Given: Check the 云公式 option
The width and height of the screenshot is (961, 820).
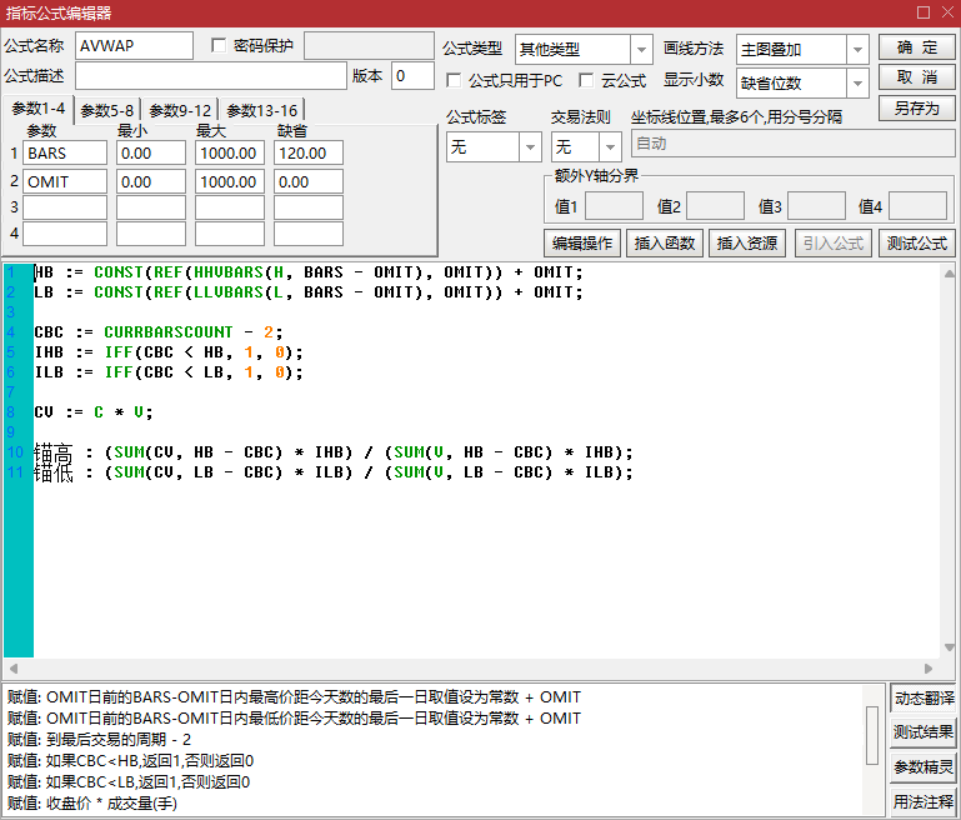Looking at the screenshot, I should click(x=586, y=80).
